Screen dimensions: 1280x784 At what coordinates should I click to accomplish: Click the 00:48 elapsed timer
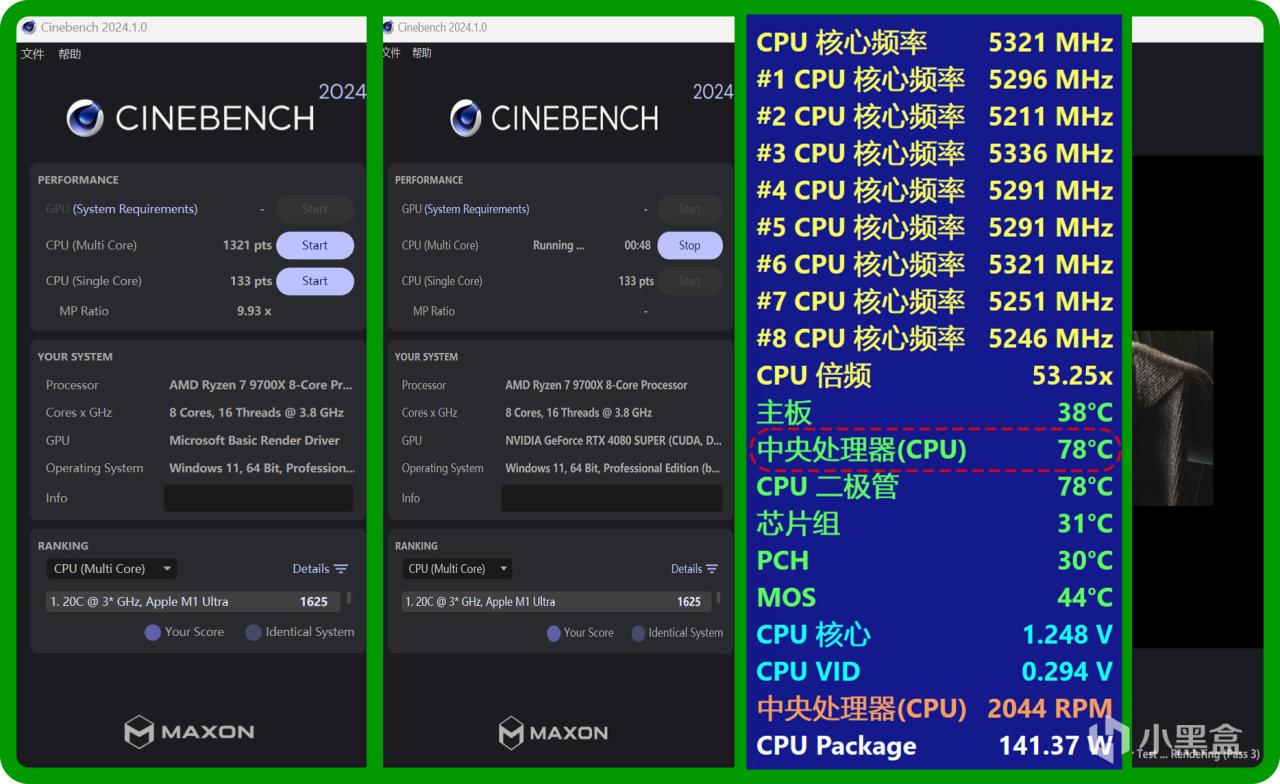tap(638, 245)
